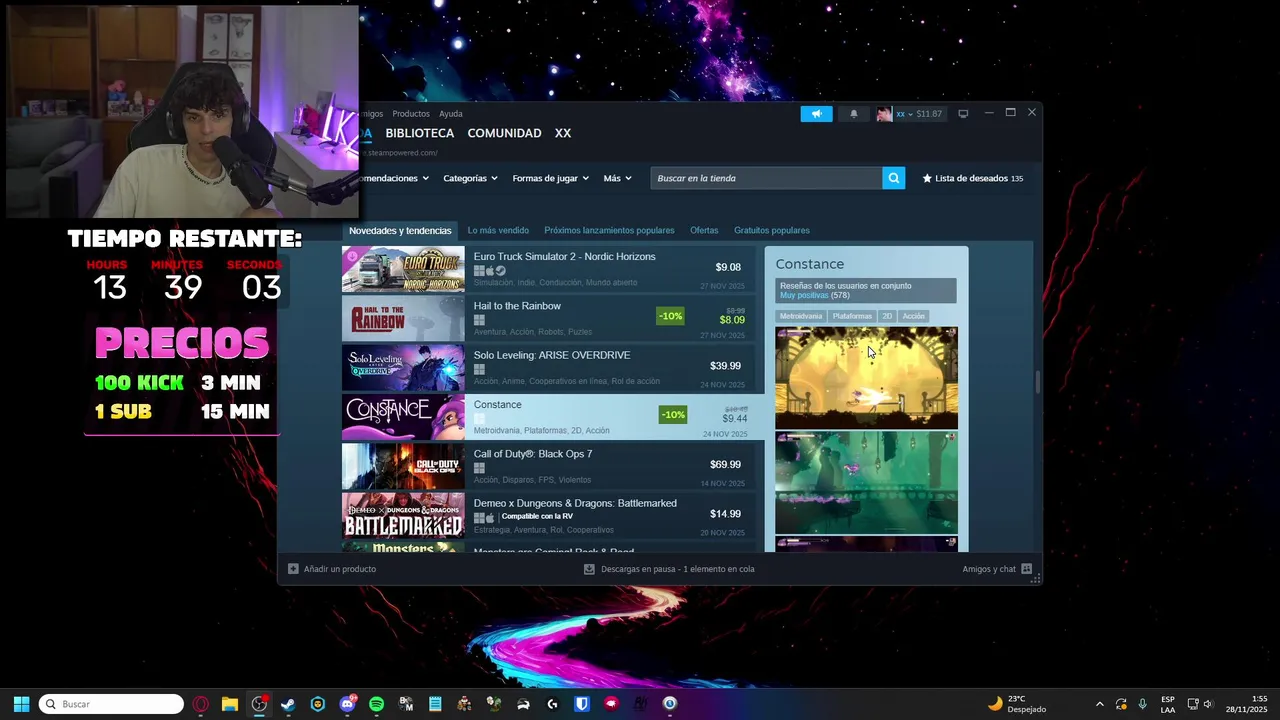Open the Productos menu
1280x720 pixels.
tap(411, 114)
